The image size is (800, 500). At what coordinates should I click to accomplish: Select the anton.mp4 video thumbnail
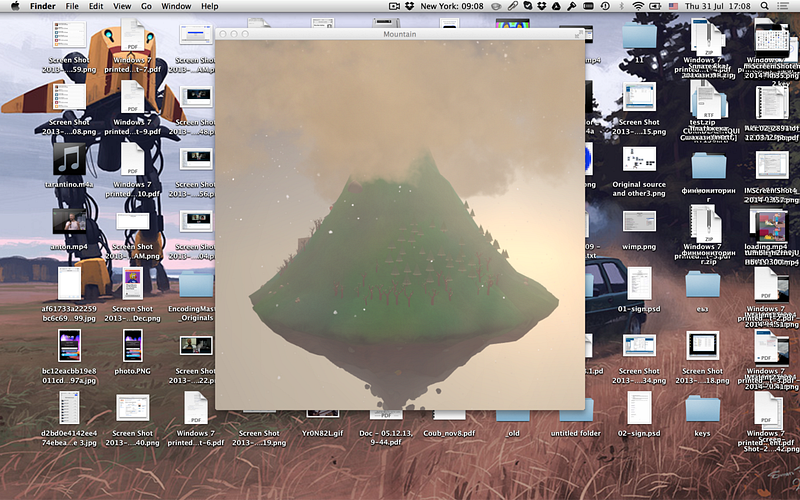click(69, 221)
